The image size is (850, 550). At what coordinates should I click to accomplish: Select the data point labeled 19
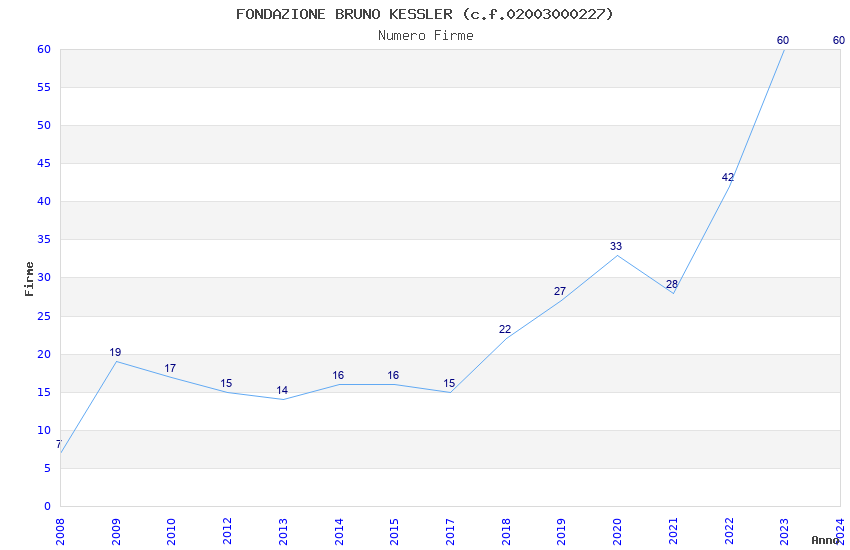coord(115,352)
